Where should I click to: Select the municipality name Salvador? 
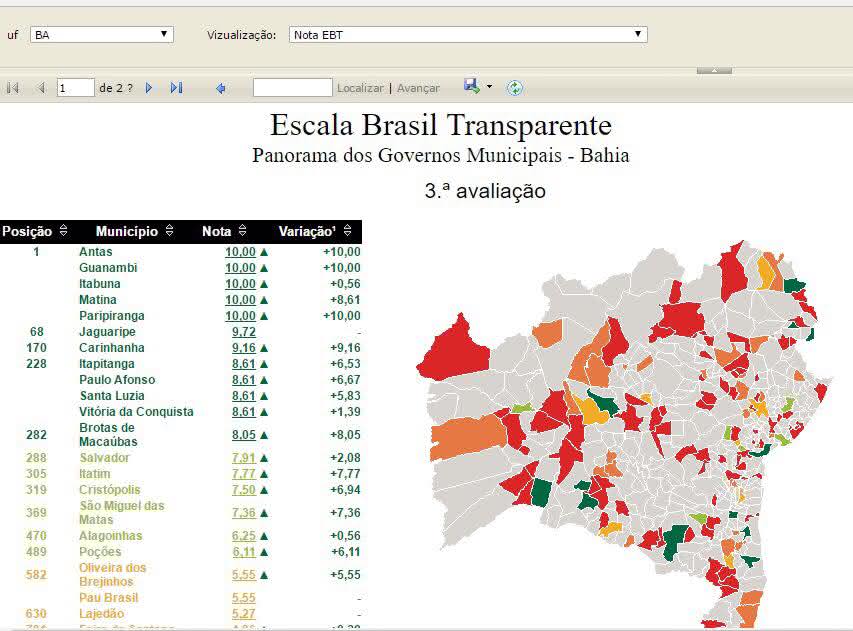click(104, 458)
